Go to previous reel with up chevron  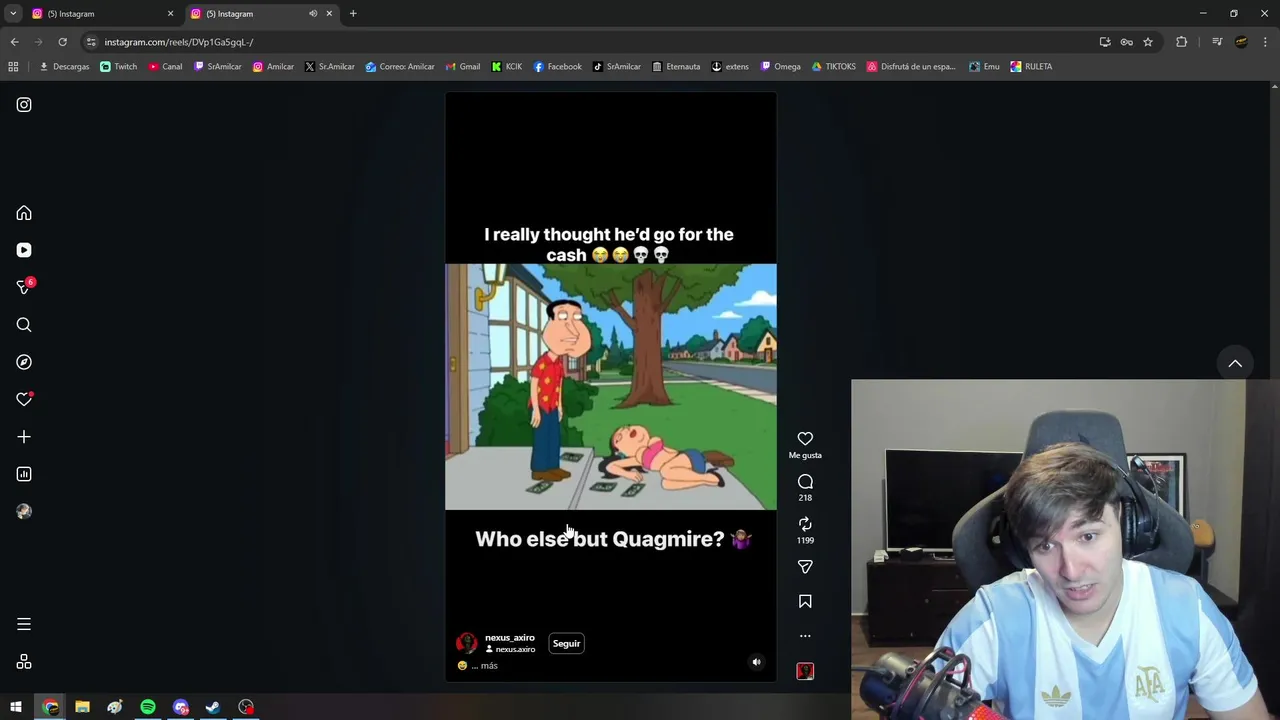coord(1235,364)
